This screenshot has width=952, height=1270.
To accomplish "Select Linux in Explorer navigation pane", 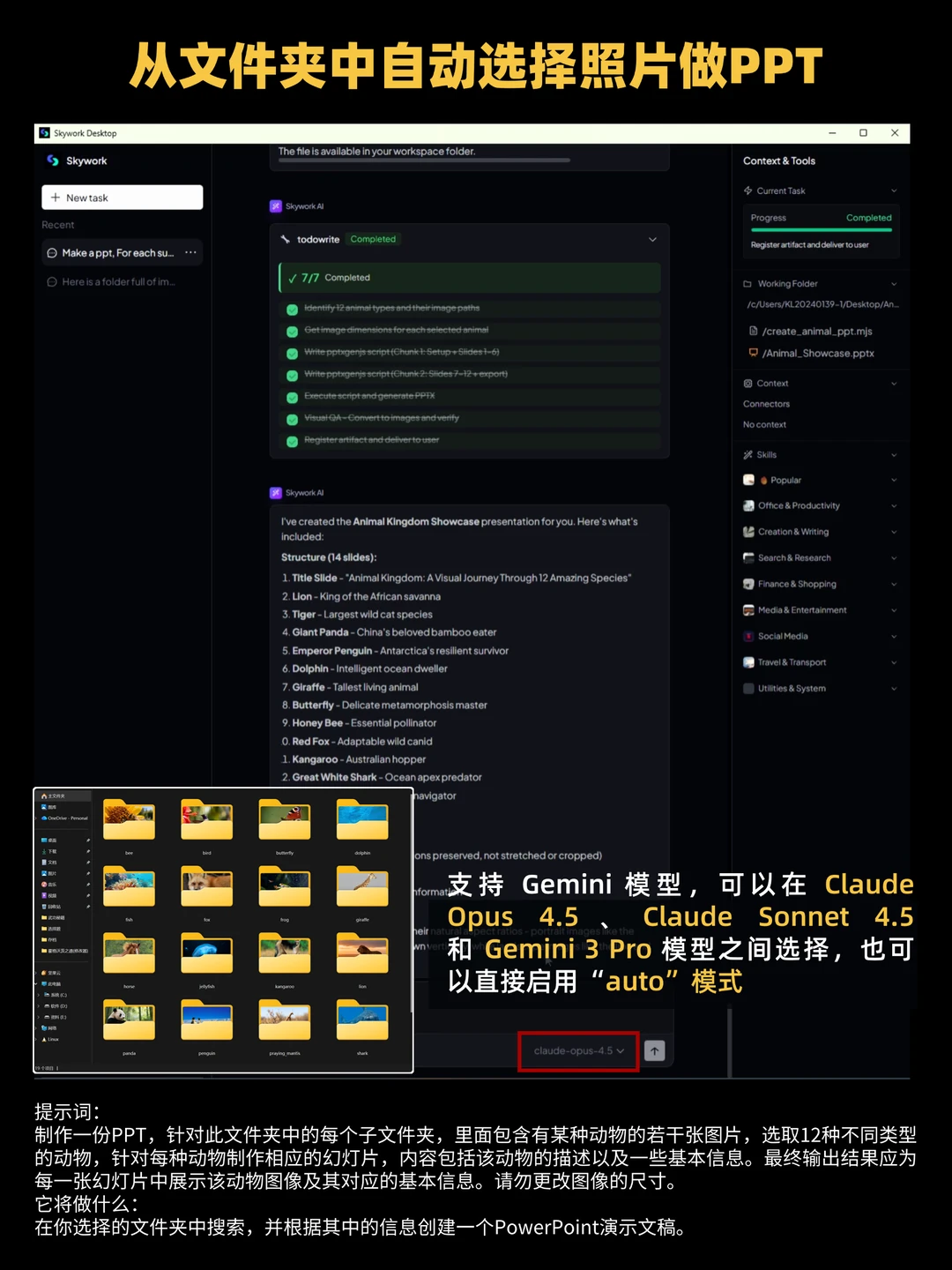I will 50,1040.
